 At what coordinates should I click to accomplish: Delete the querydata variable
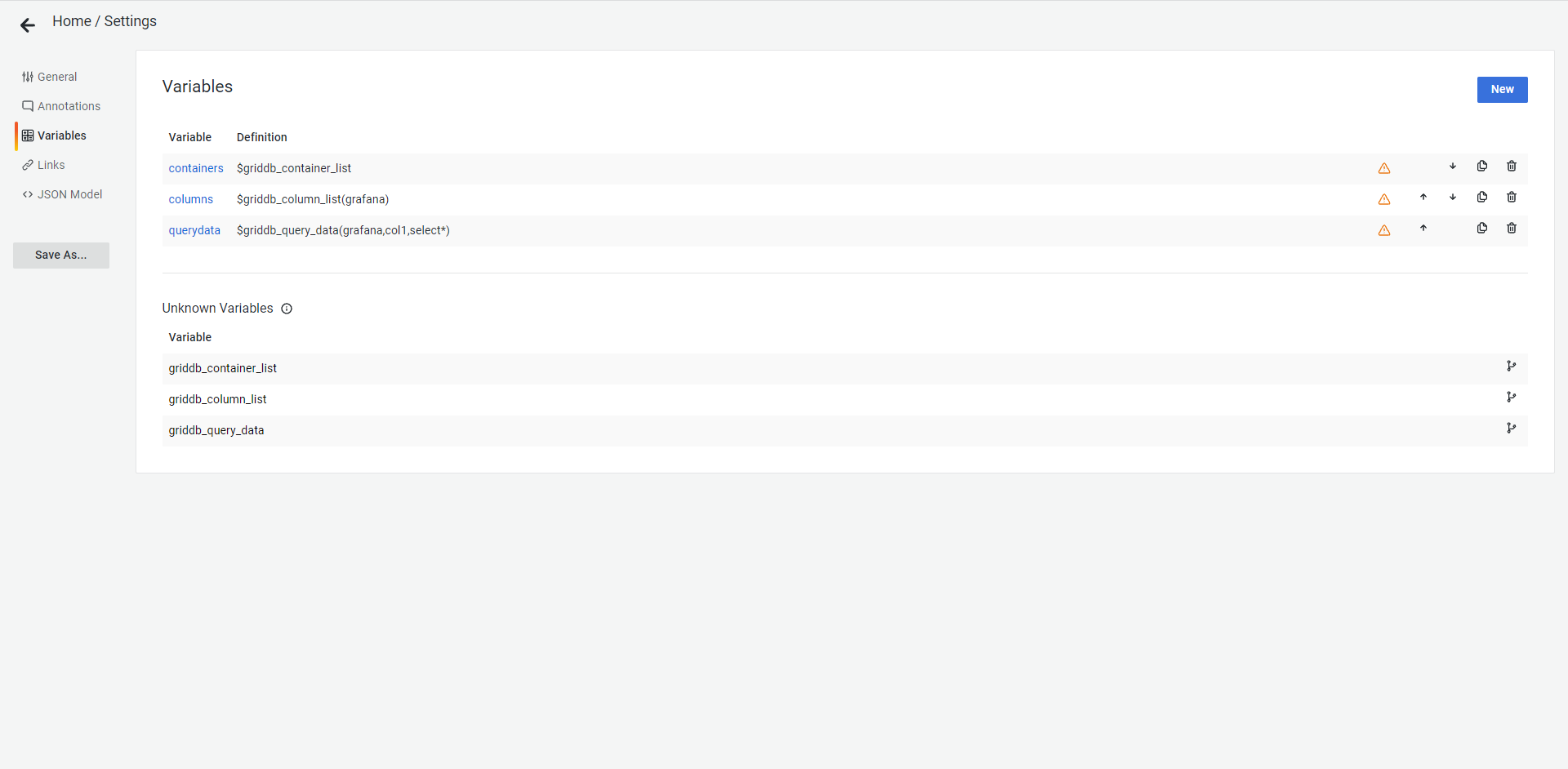(x=1511, y=229)
